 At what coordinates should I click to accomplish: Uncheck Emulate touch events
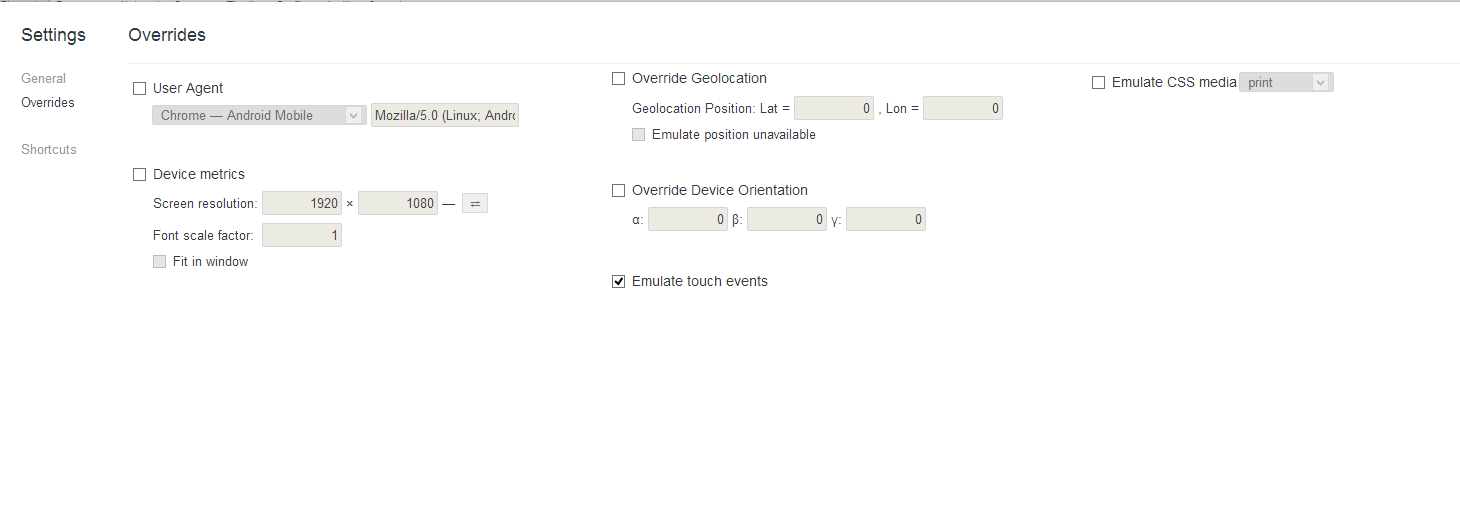pyautogui.click(x=619, y=282)
